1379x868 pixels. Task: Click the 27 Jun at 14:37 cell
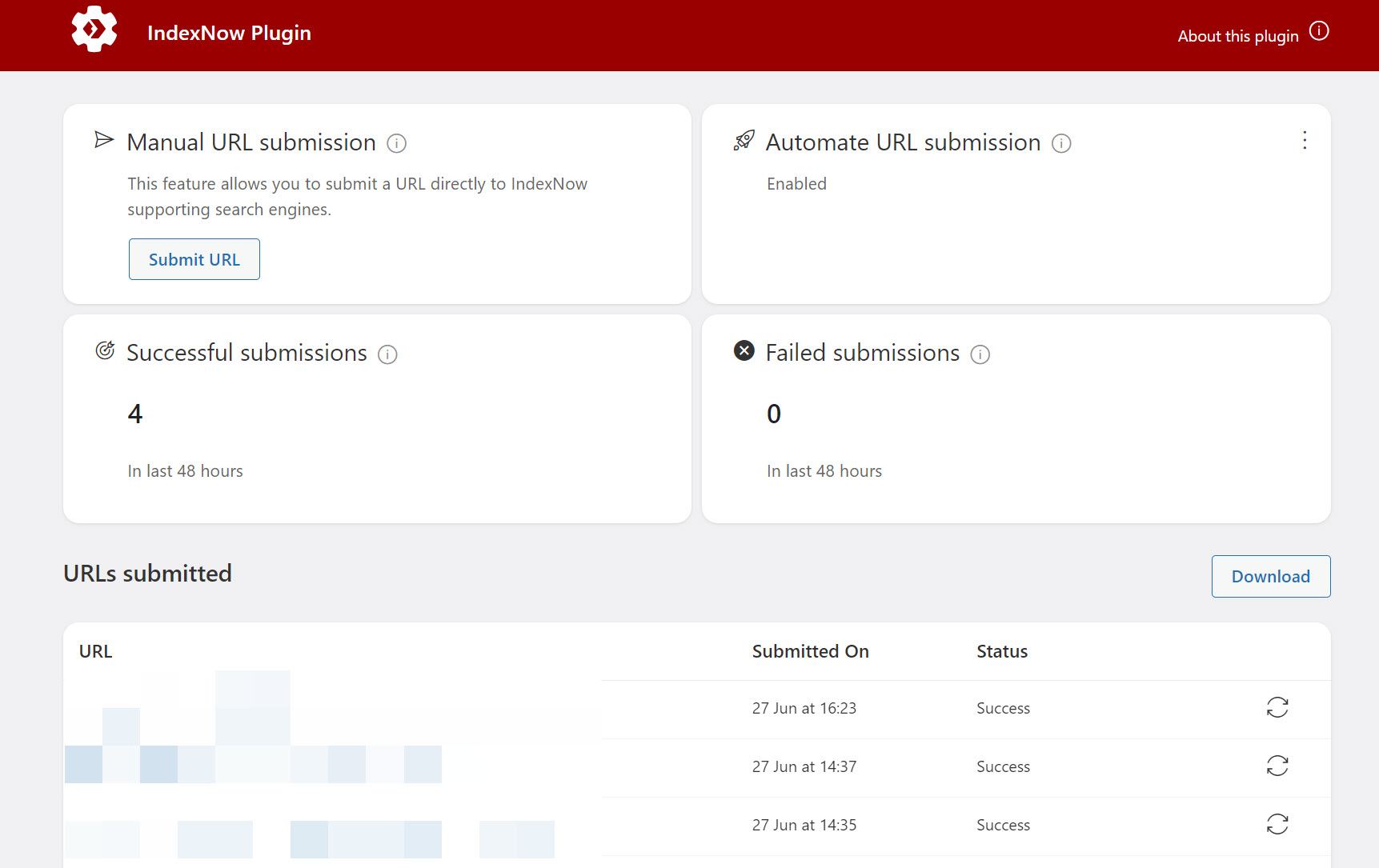click(804, 766)
